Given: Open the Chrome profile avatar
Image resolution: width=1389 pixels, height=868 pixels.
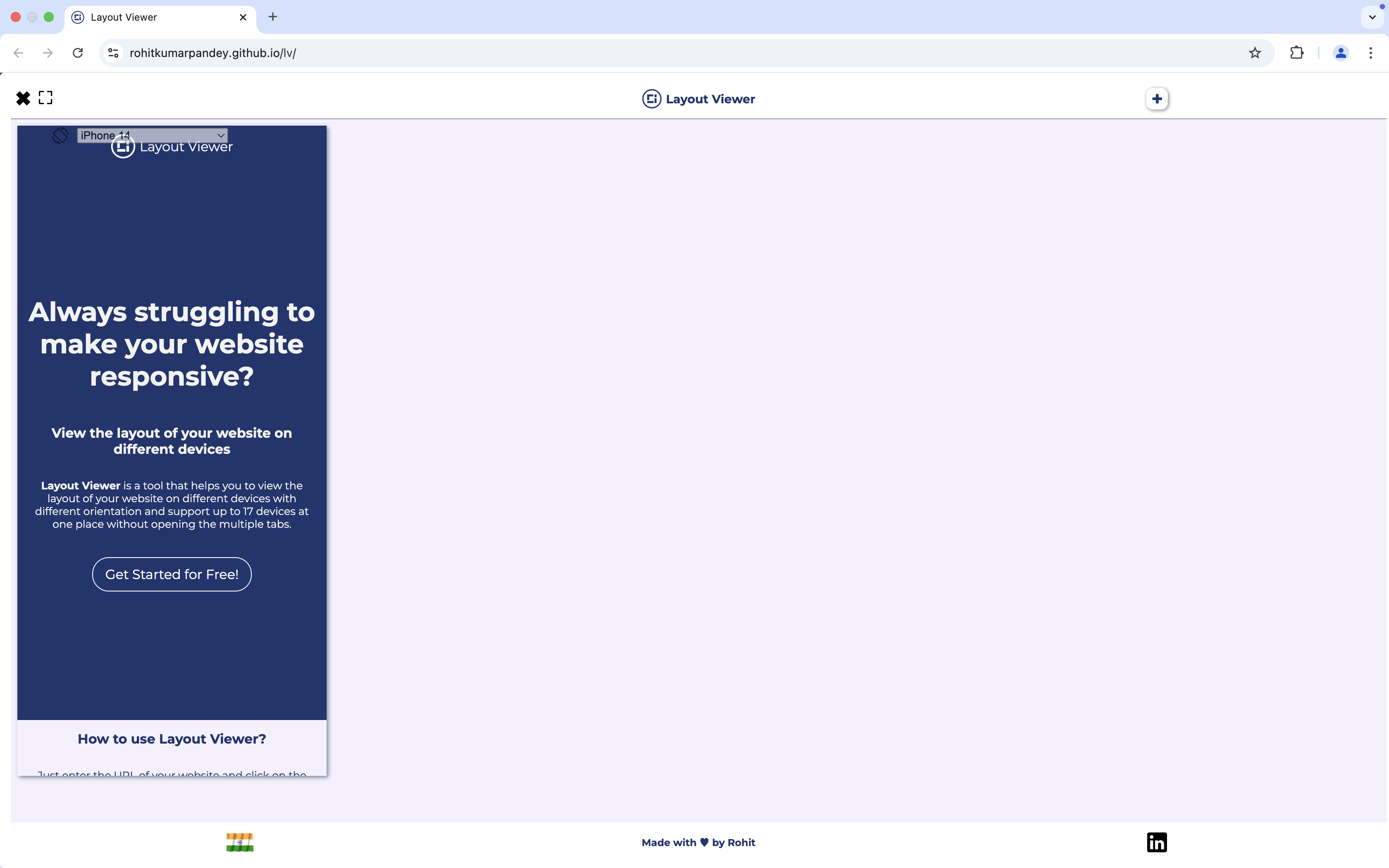Looking at the screenshot, I should pyautogui.click(x=1341, y=53).
